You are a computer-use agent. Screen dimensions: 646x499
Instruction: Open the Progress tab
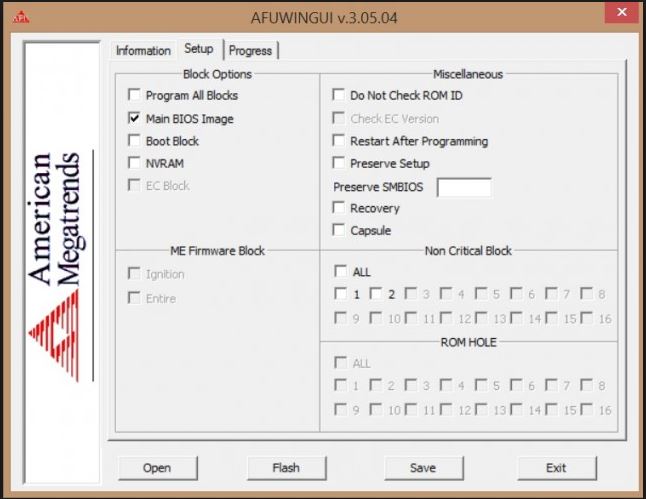250,51
